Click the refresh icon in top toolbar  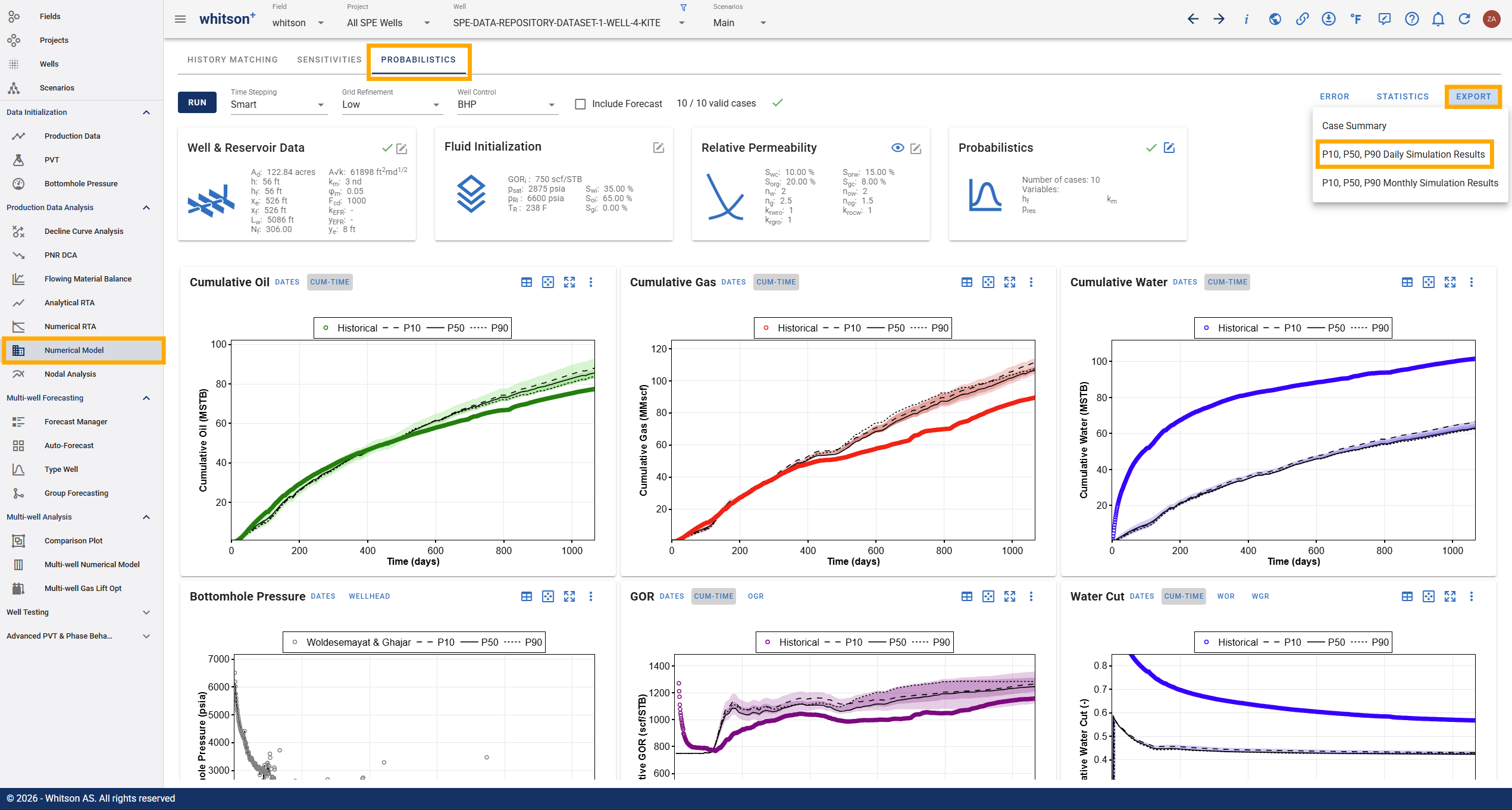tap(1464, 19)
